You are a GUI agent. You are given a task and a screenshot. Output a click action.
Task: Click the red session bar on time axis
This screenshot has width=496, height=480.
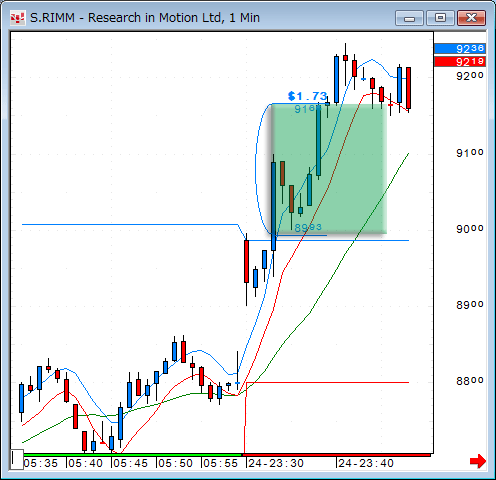click(337, 455)
